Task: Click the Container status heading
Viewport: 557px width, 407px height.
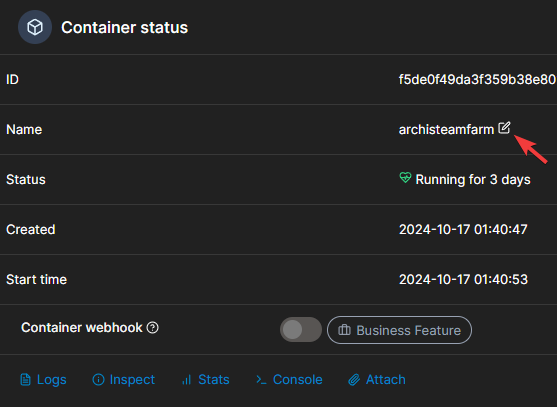Action: [124, 28]
